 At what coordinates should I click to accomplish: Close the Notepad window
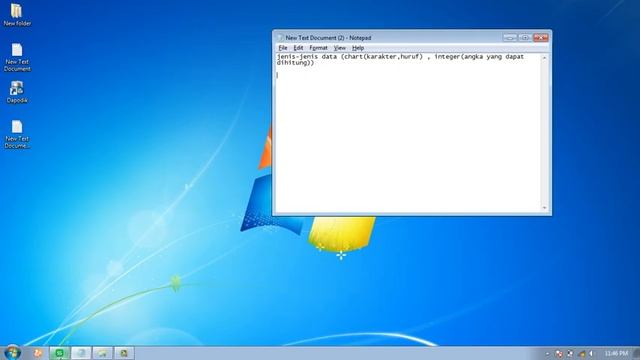(x=541, y=38)
